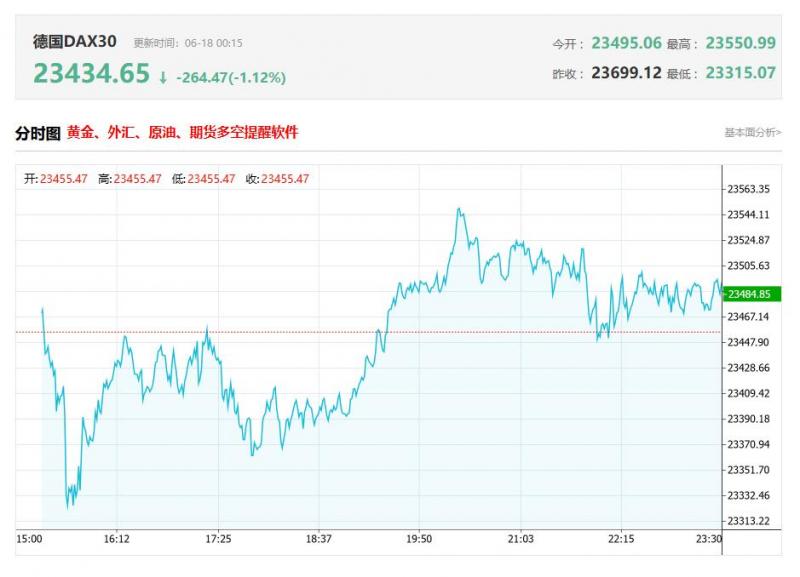The width and height of the screenshot is (800, 577).
Task: Click the 23313.22 y-axis label
Action: click(748, 521)
